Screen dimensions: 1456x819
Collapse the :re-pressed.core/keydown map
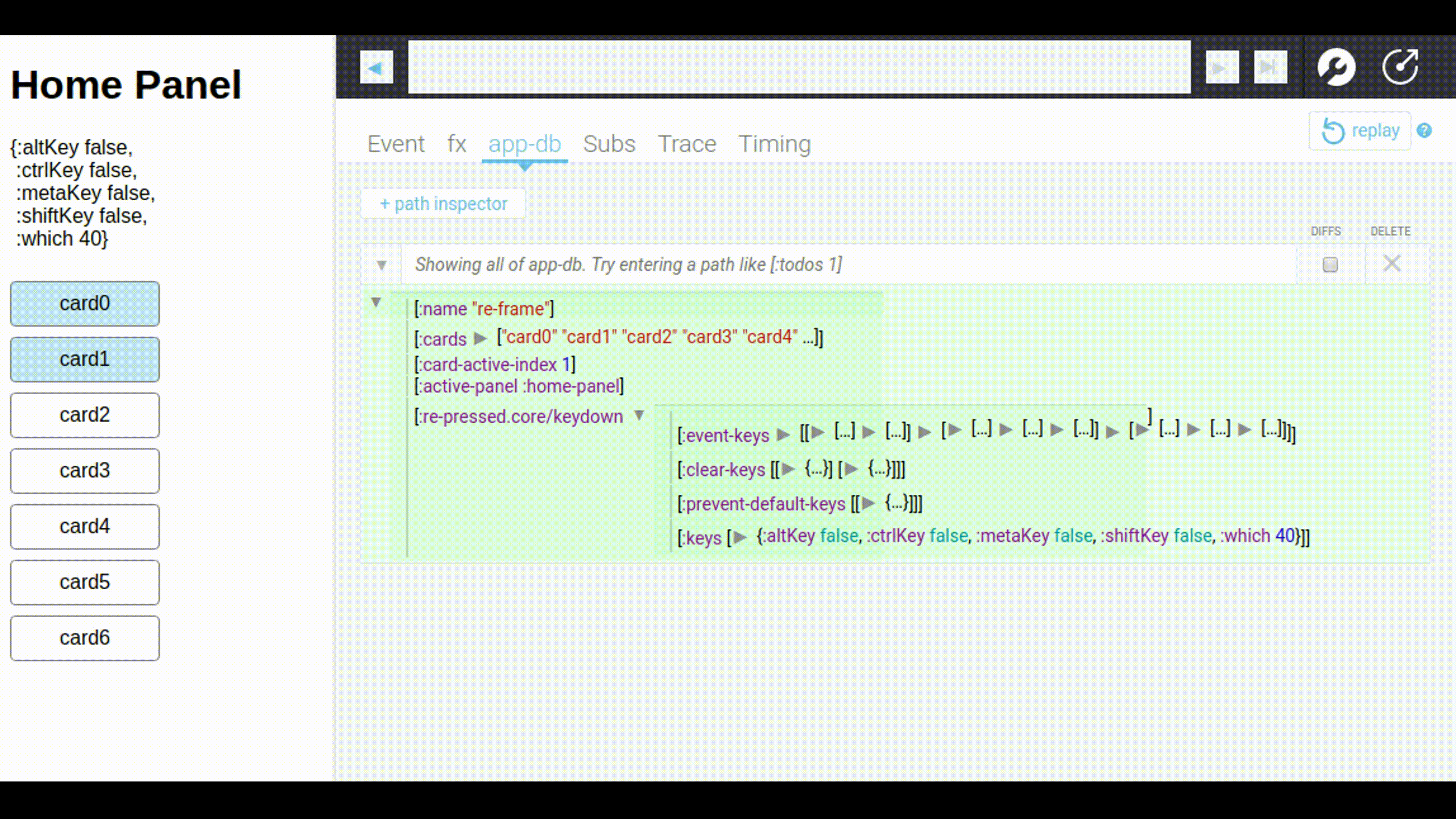[639, 416]
